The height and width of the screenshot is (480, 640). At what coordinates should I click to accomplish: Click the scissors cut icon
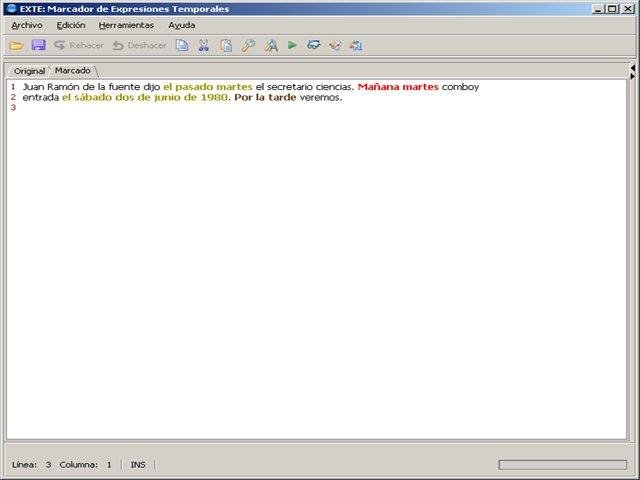click(x=204, y=45)
